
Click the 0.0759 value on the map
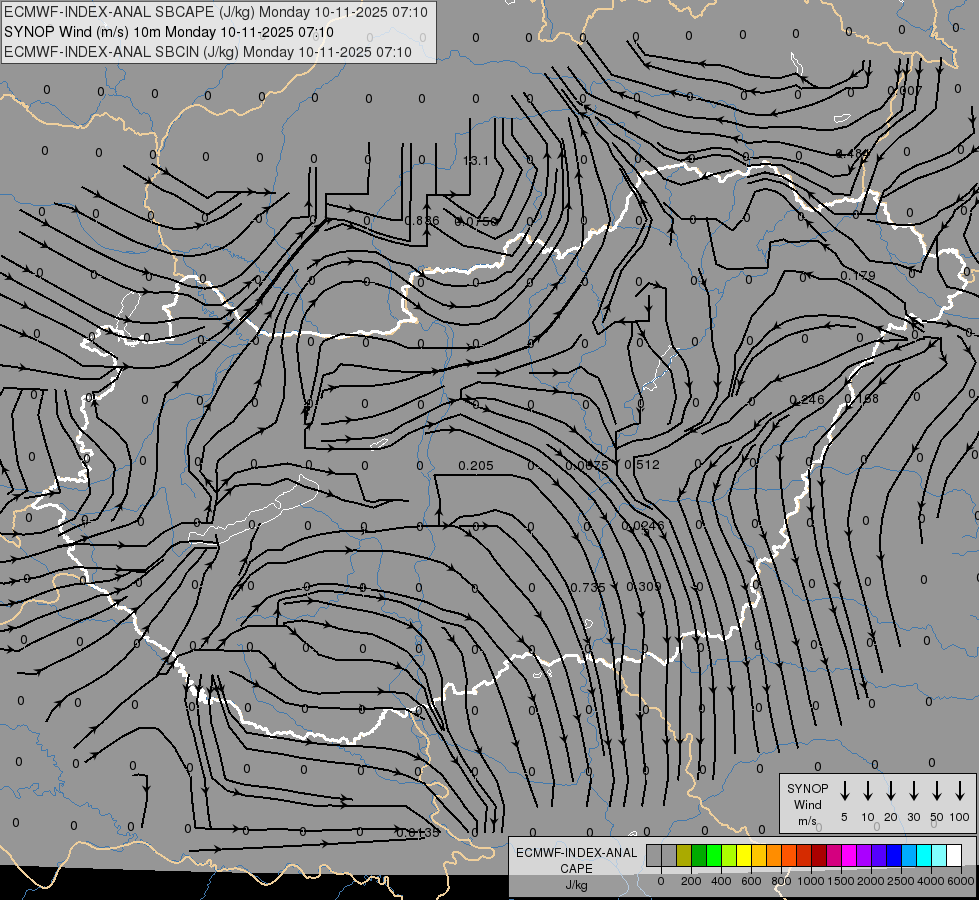pyautogui.click(x=477, y=221)
